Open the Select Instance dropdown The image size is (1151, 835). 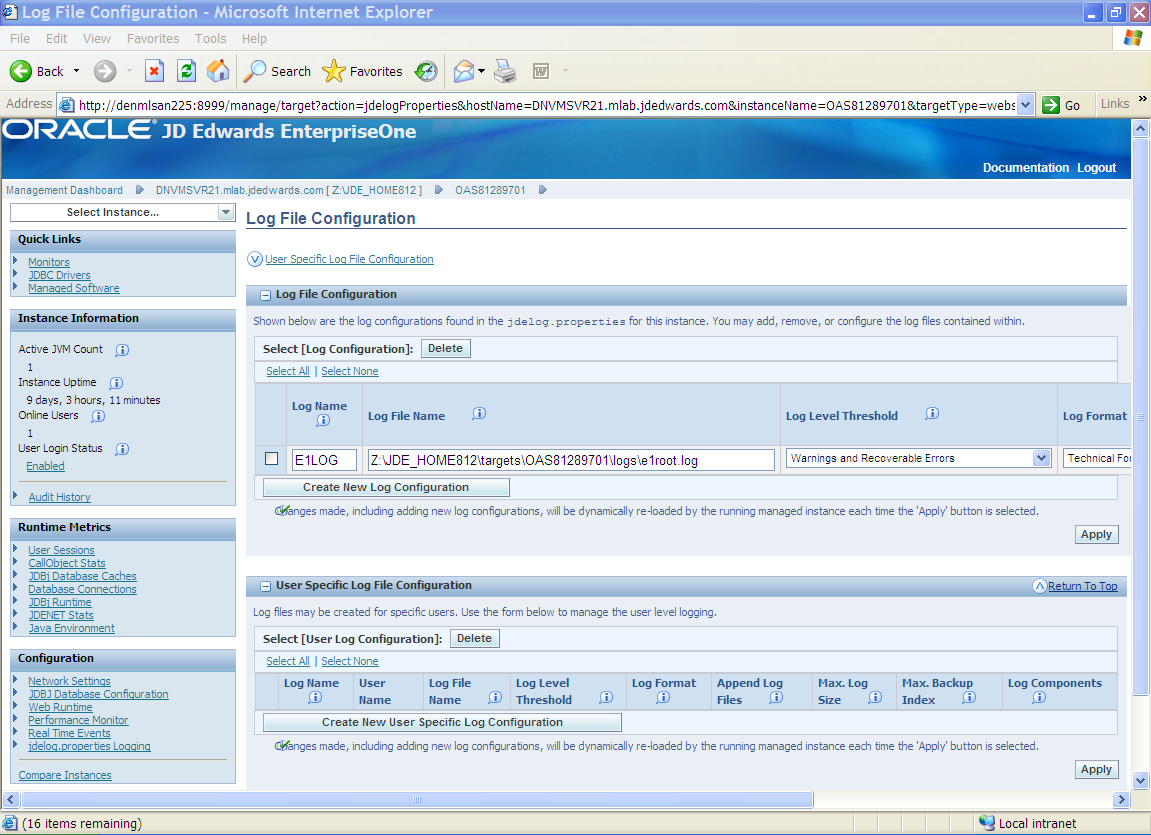tap(226, 212)
